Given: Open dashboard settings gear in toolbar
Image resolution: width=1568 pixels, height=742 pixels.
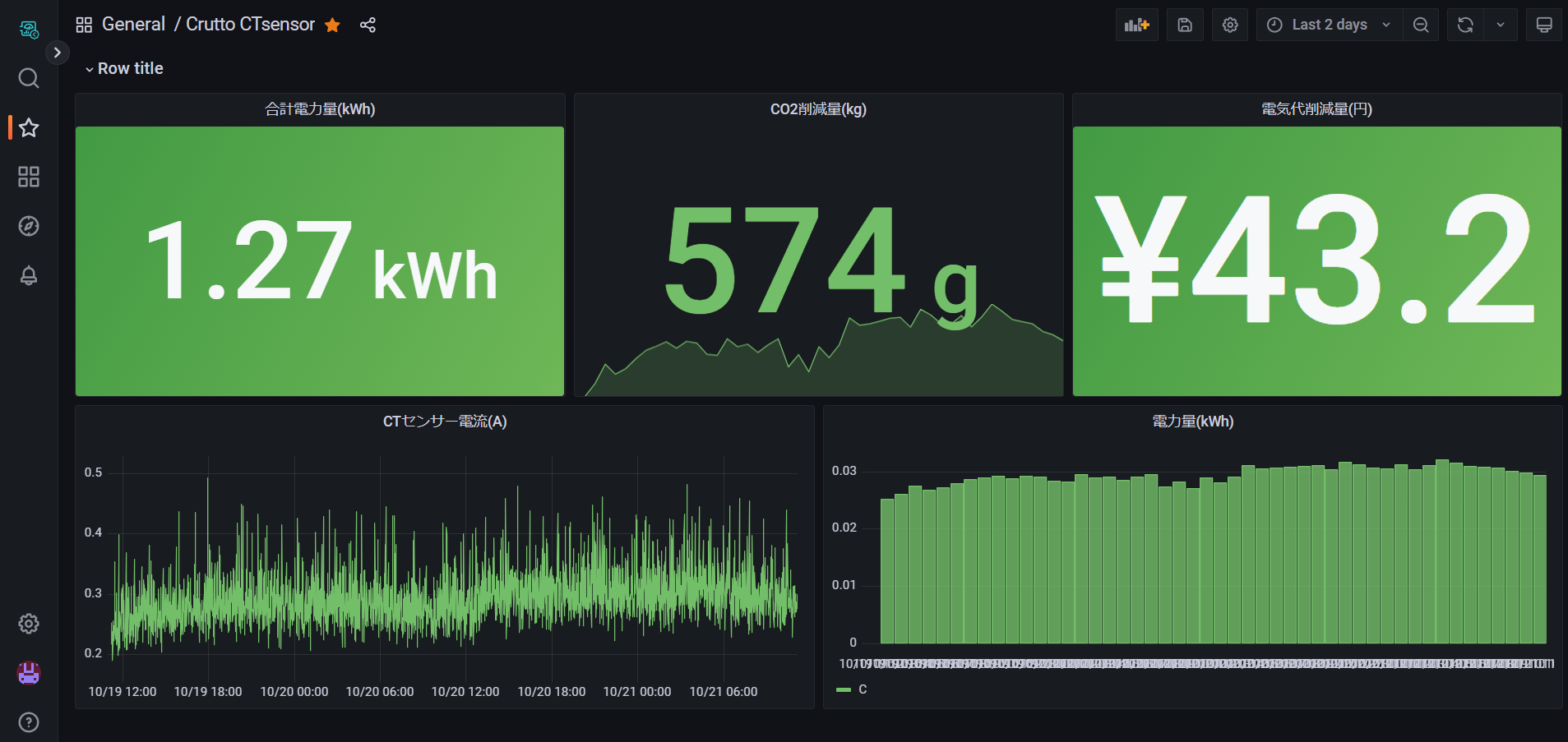Looking at the screenshot, I should 1230,25.
